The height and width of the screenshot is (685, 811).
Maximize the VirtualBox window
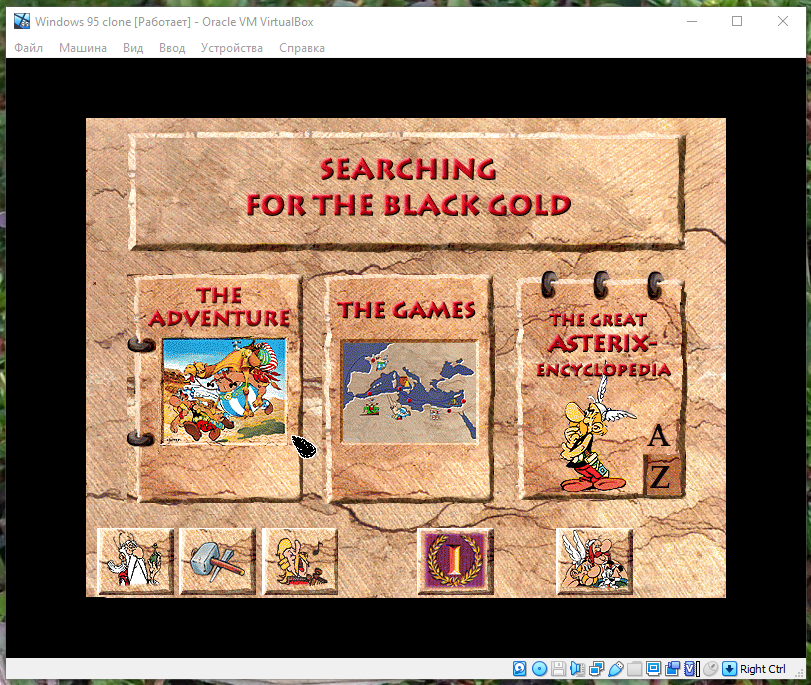point(737,21)
